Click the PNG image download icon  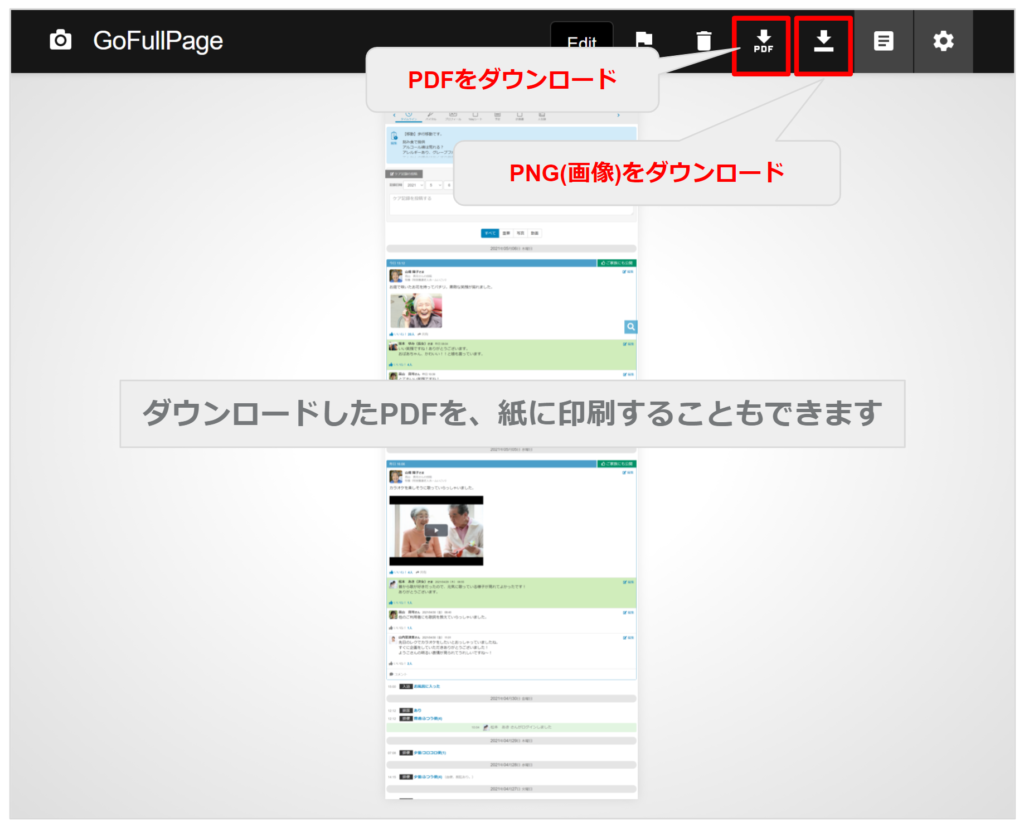tap(822, 43)
